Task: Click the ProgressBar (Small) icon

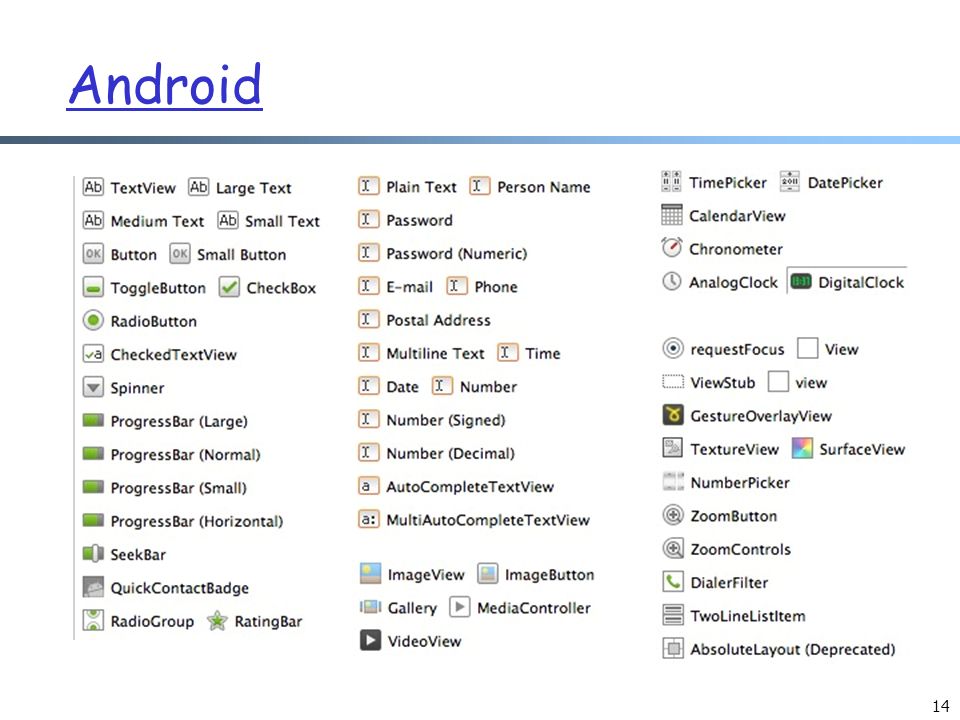Action: tap(93, 487)
